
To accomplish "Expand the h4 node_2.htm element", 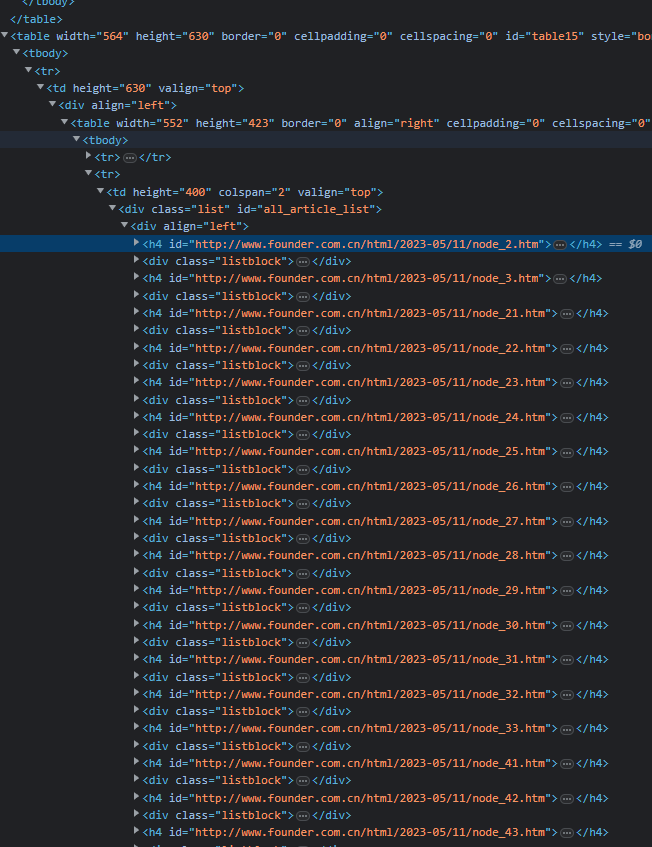I will [137, 244].
